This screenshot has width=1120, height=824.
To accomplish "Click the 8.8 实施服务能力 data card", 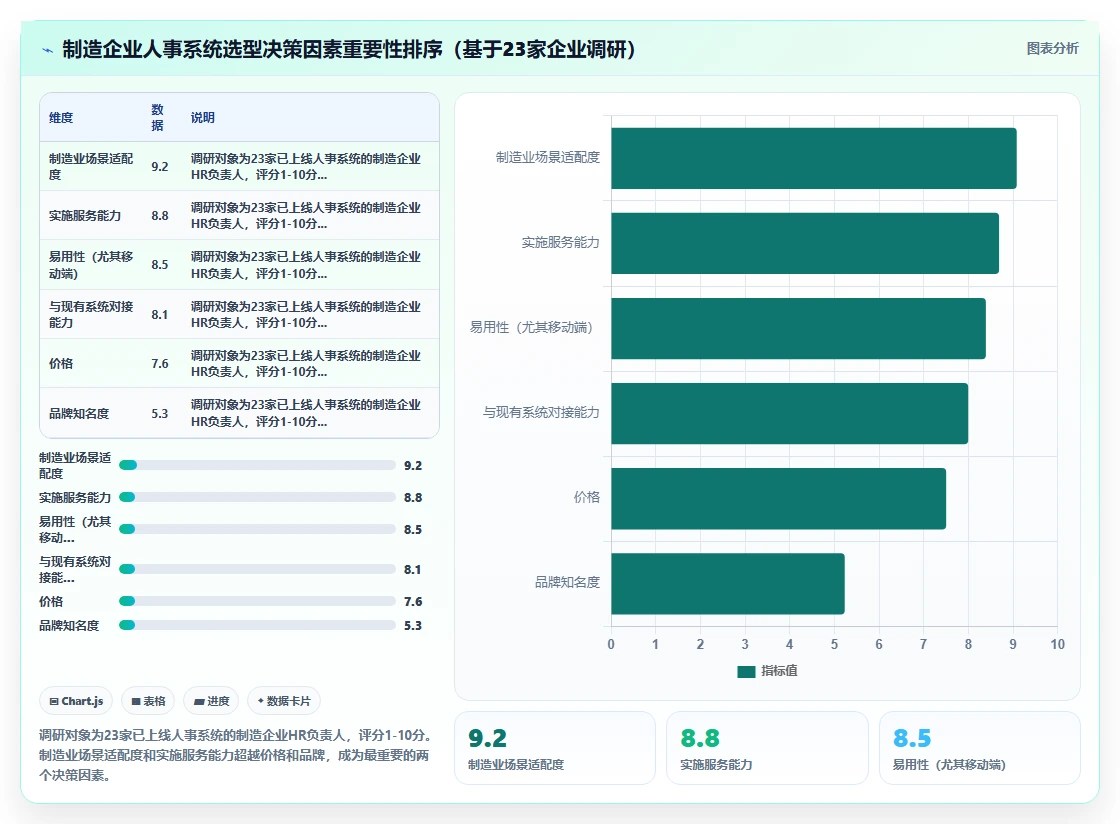I will [x=767, y=748].
